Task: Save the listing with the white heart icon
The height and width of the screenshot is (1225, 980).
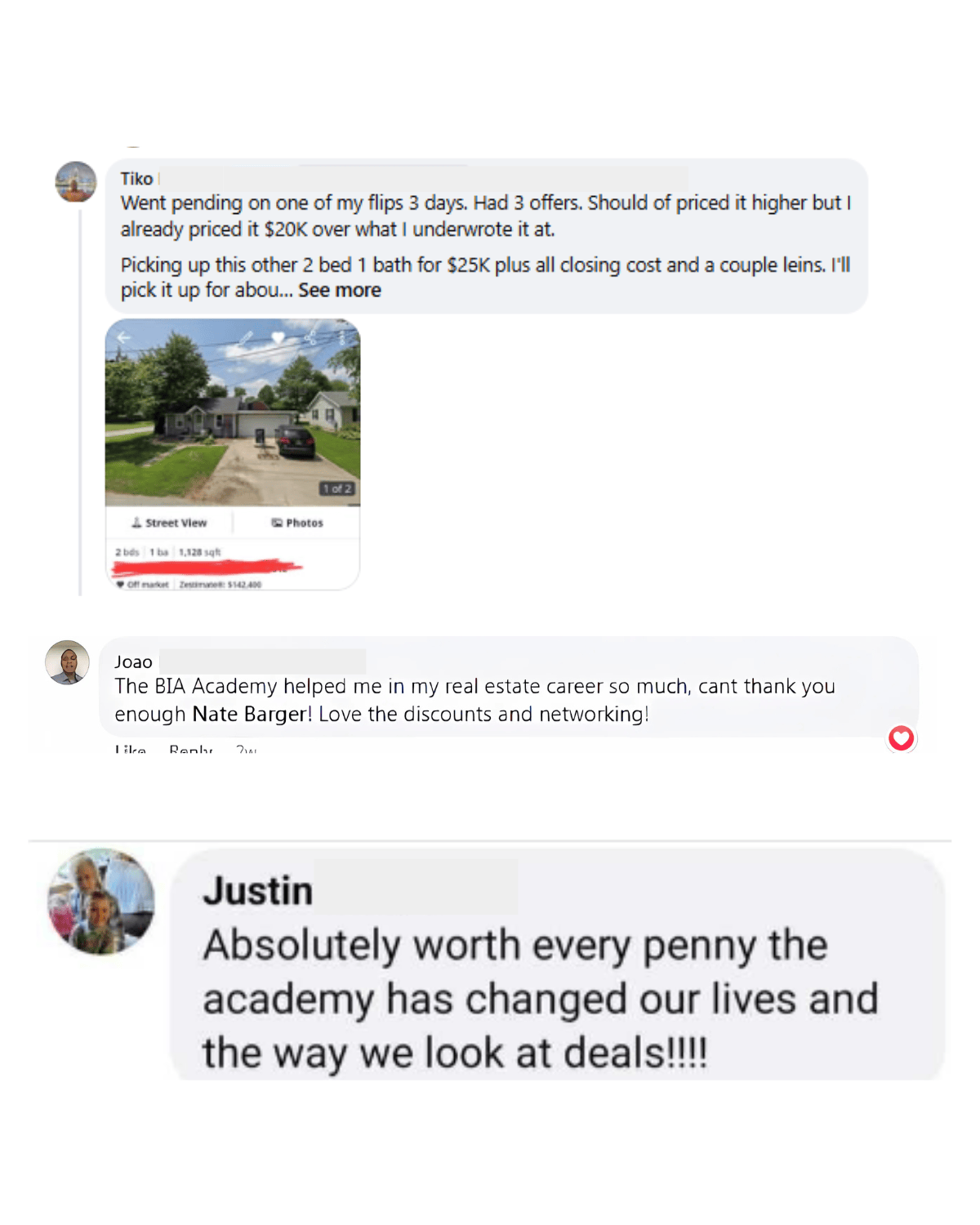Action: pos(278,337)
